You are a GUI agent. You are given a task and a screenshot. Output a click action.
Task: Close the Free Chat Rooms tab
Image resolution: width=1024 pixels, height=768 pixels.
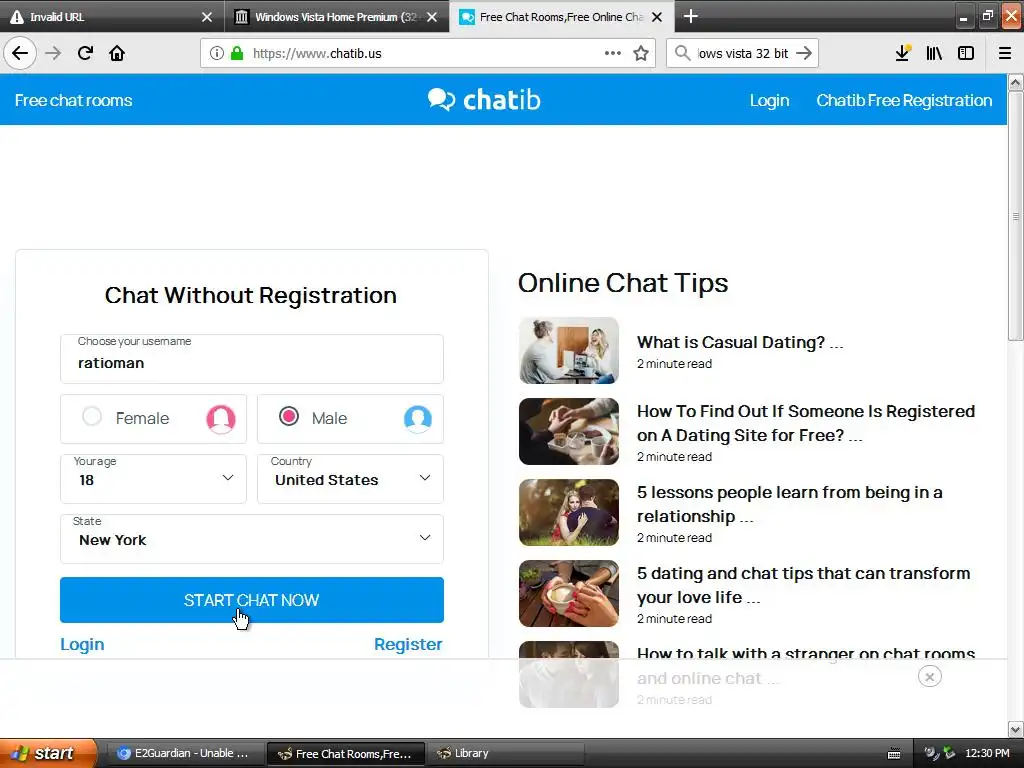[x=657, y=17]
